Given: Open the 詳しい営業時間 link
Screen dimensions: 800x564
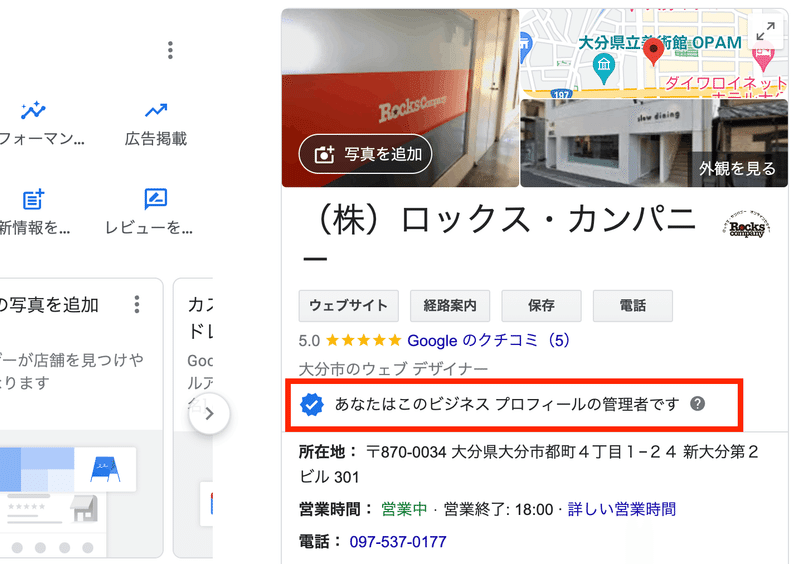Looking at the screenshot, I should click(622, 509).
